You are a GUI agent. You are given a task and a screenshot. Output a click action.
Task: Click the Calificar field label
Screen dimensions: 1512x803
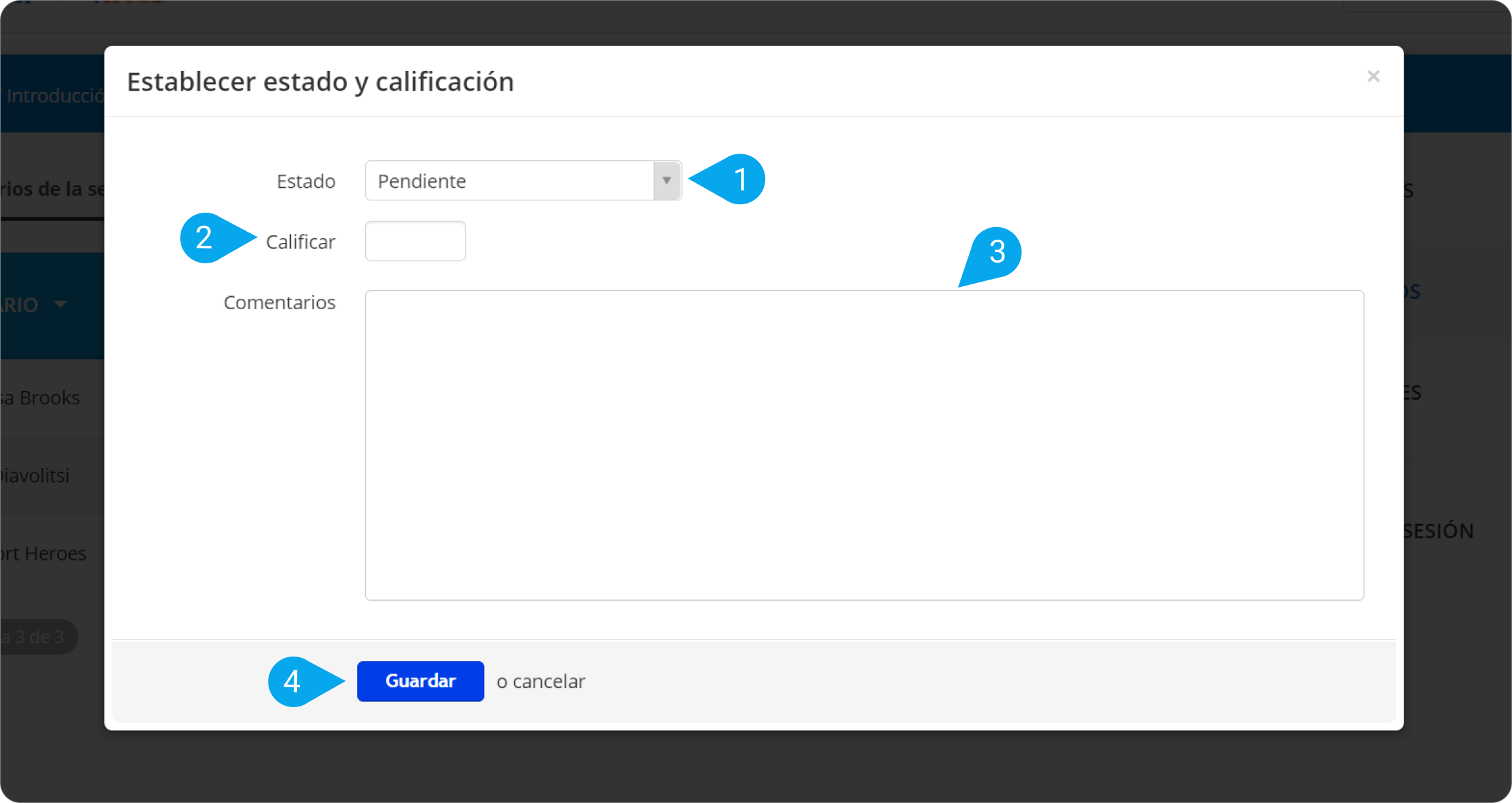[x=301, y=242]
